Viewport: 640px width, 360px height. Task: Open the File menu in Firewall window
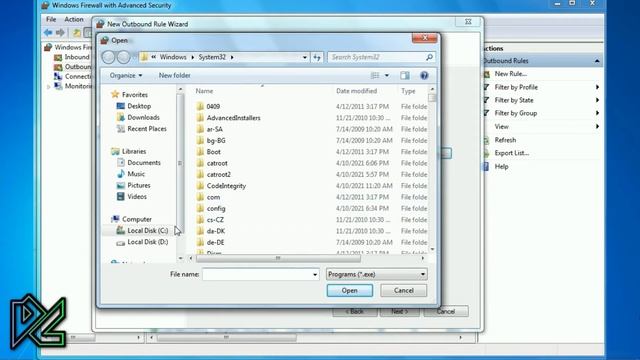point(51,20)
